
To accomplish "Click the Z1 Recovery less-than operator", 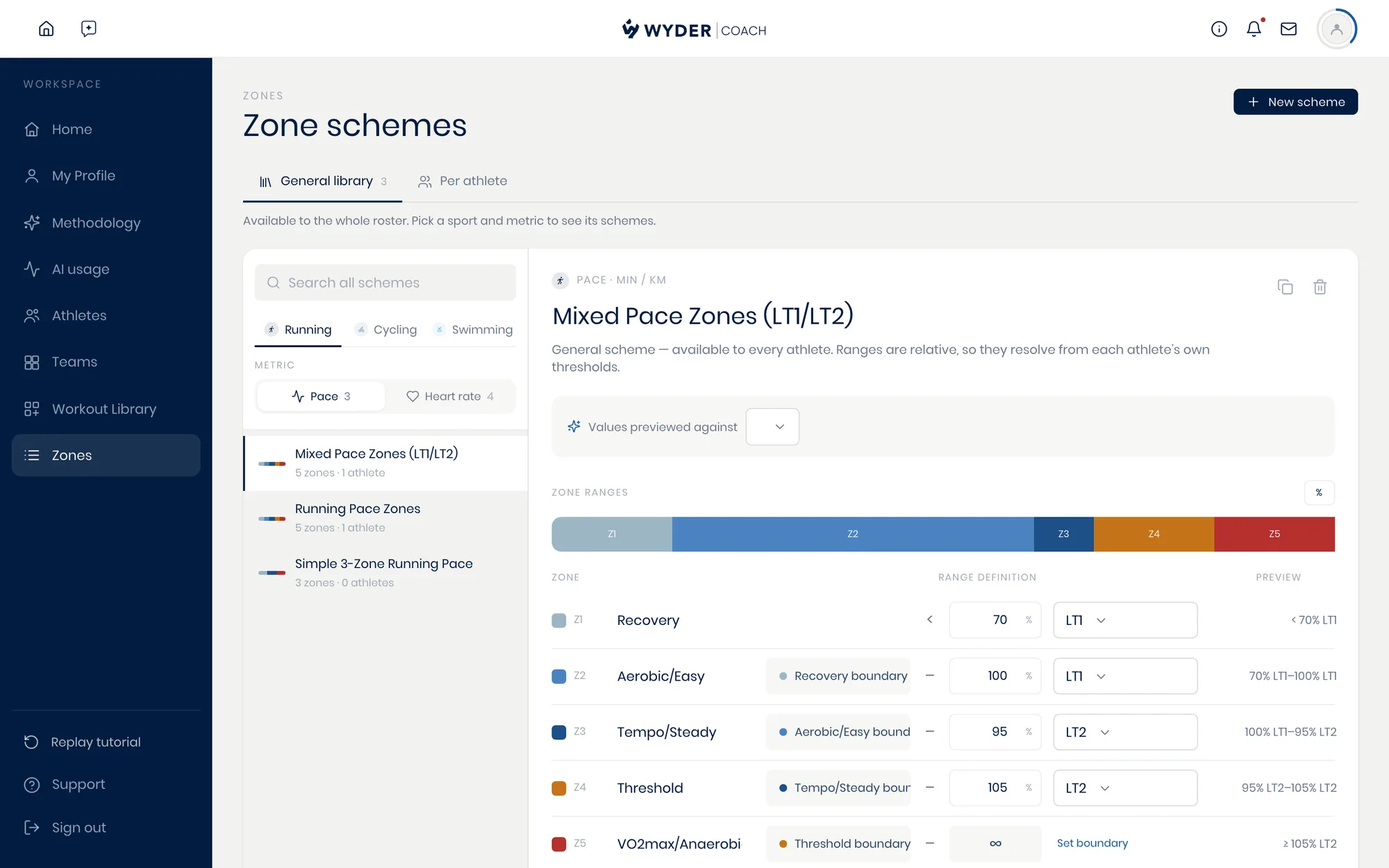I will [929, 619].
